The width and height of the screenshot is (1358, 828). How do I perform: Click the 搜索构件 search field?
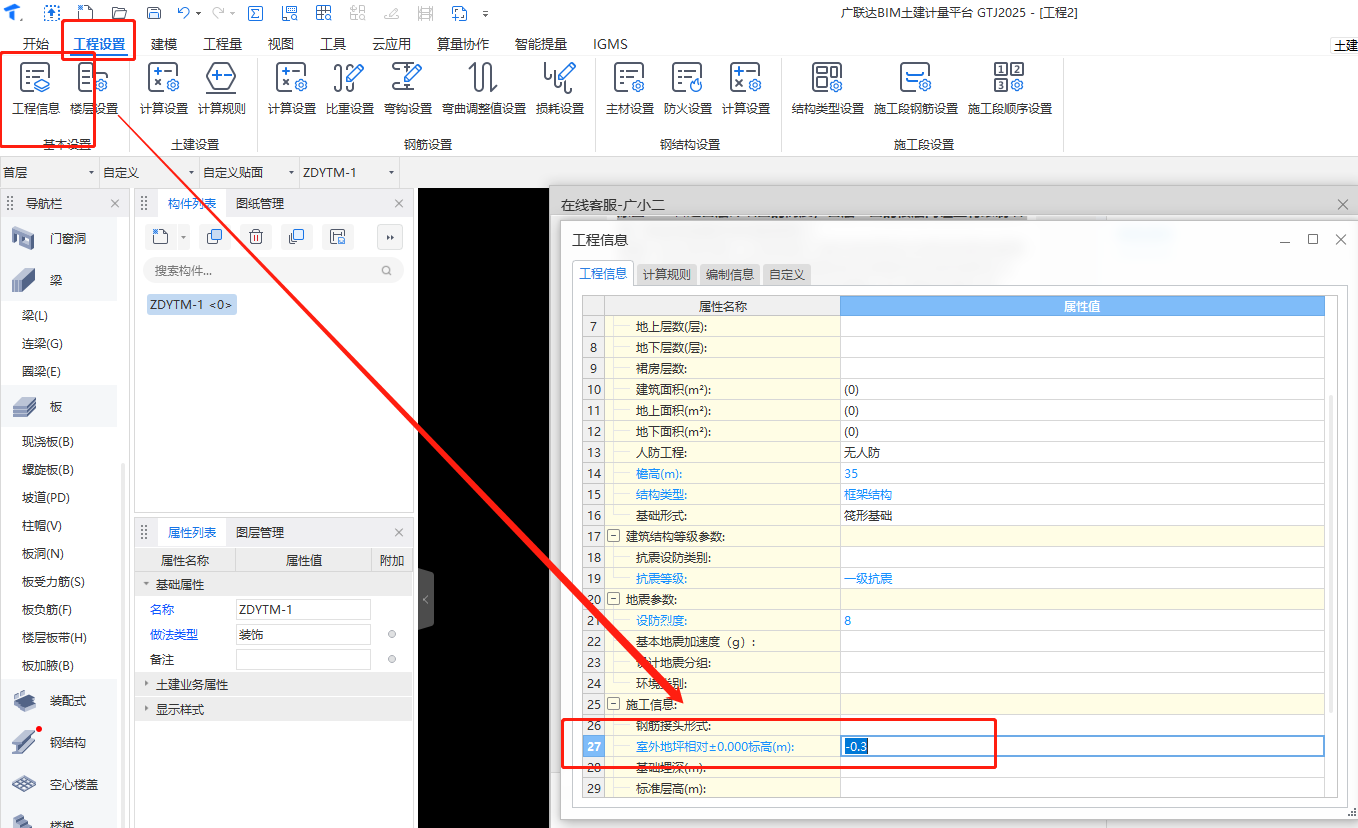273,270
